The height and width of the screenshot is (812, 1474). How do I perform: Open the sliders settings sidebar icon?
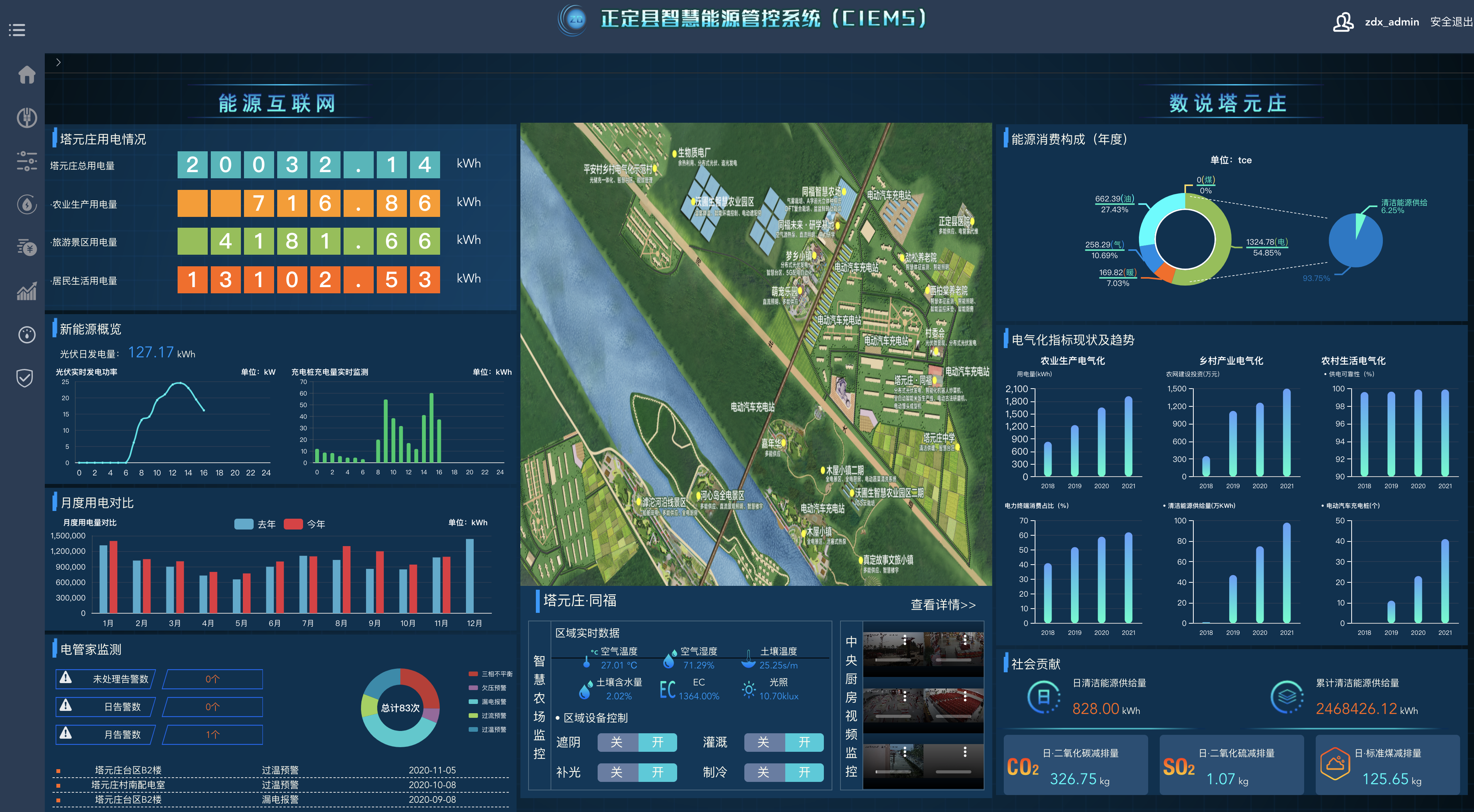(26, 161)
